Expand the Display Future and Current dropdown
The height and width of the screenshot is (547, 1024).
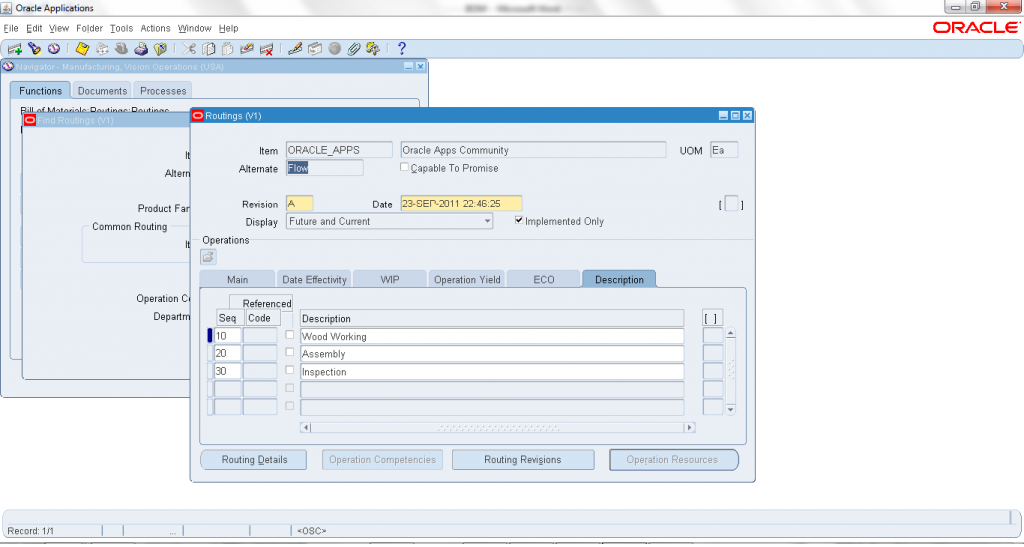(x=486, y=221)
